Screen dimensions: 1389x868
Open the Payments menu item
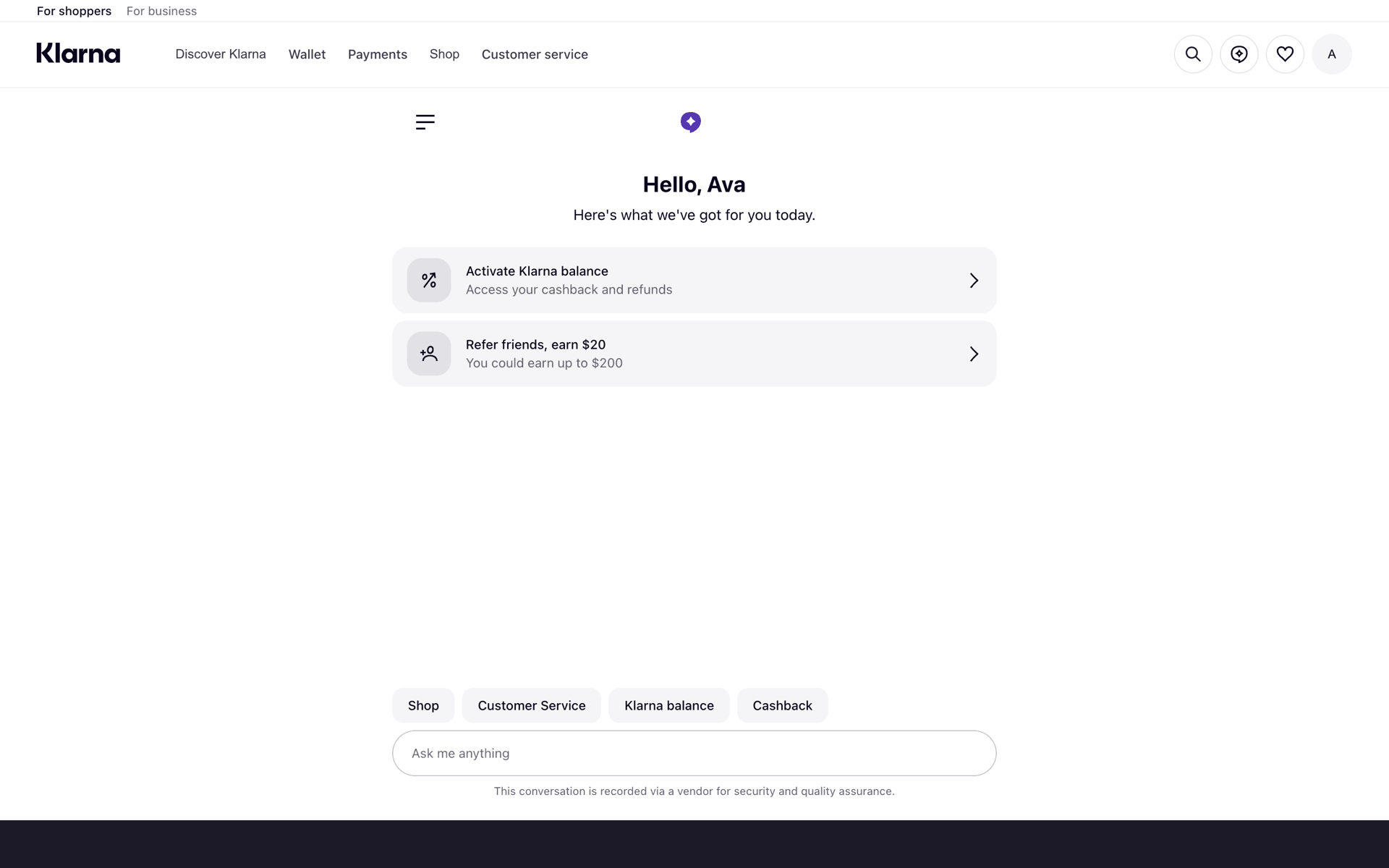(378, 54)
